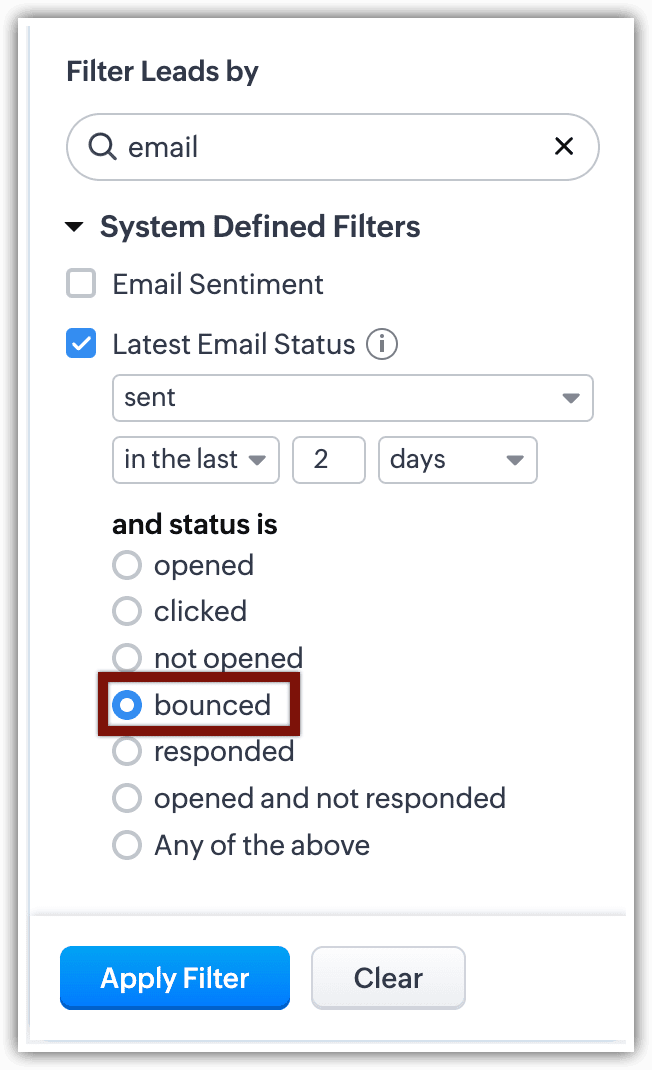Click the Clear button

click(388, 978)
